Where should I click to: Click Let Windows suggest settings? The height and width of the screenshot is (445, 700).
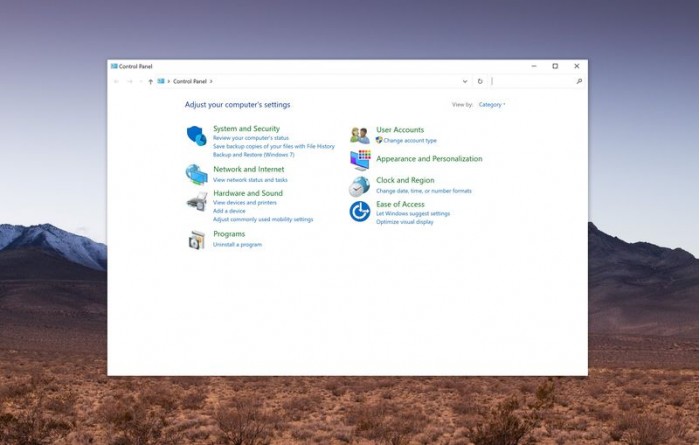coord(413,214)
